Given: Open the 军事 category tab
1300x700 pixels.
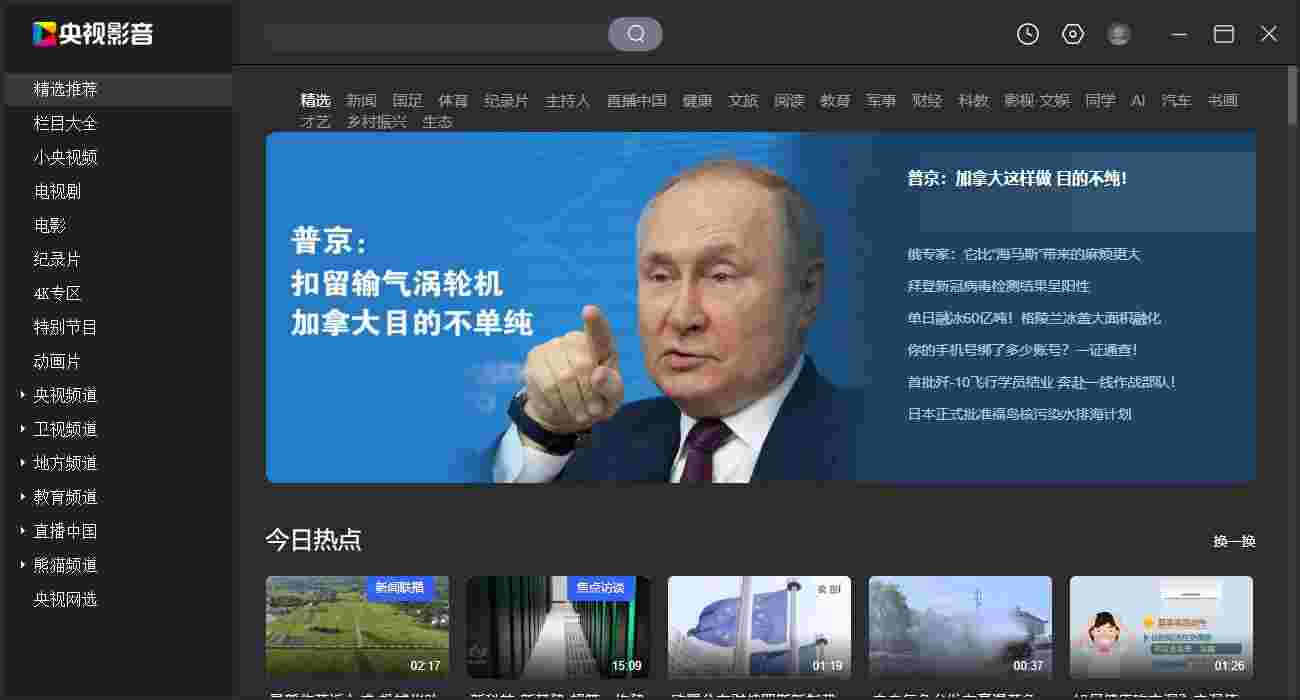Looking at the screenshot, I should (881, 100).
